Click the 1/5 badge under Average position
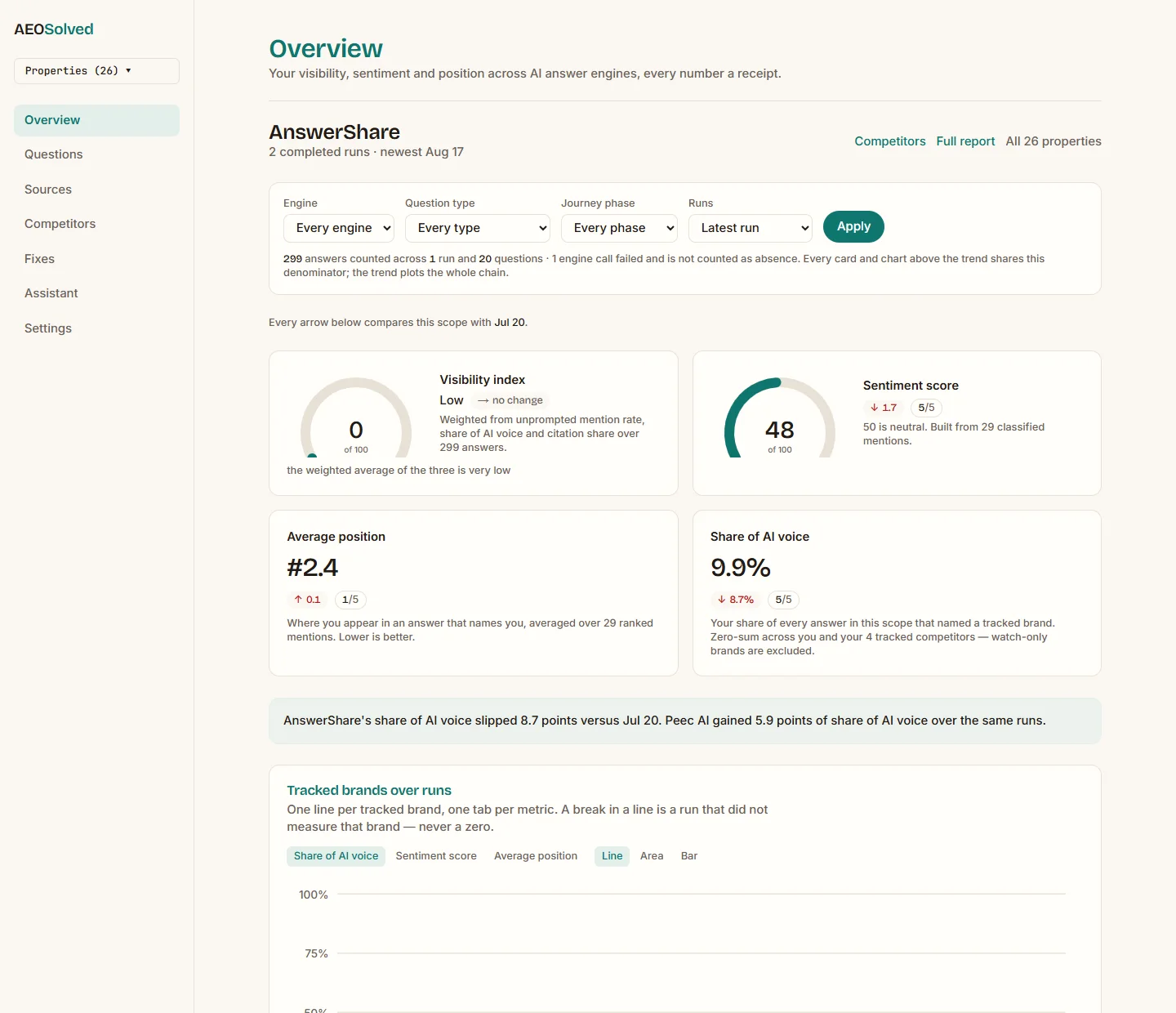Screen dimensions: 1176x1013 350,600
